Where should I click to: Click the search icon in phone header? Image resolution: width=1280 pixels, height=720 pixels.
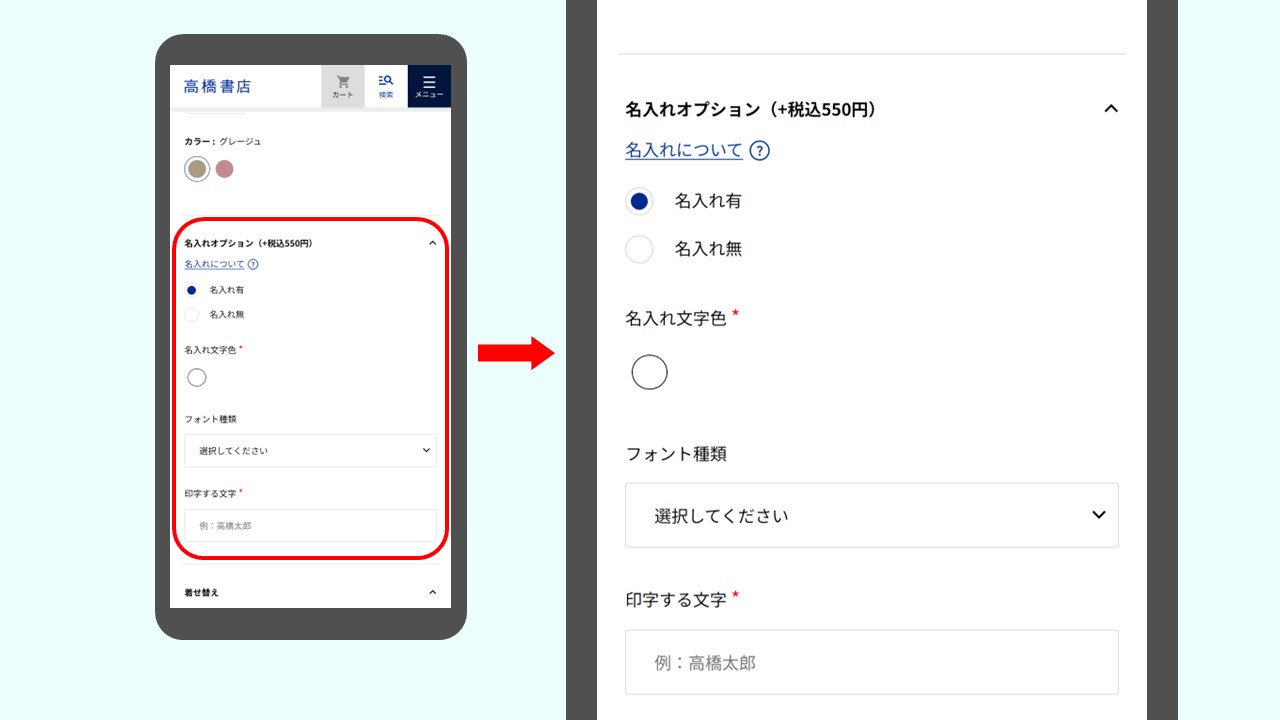[386, 86]
